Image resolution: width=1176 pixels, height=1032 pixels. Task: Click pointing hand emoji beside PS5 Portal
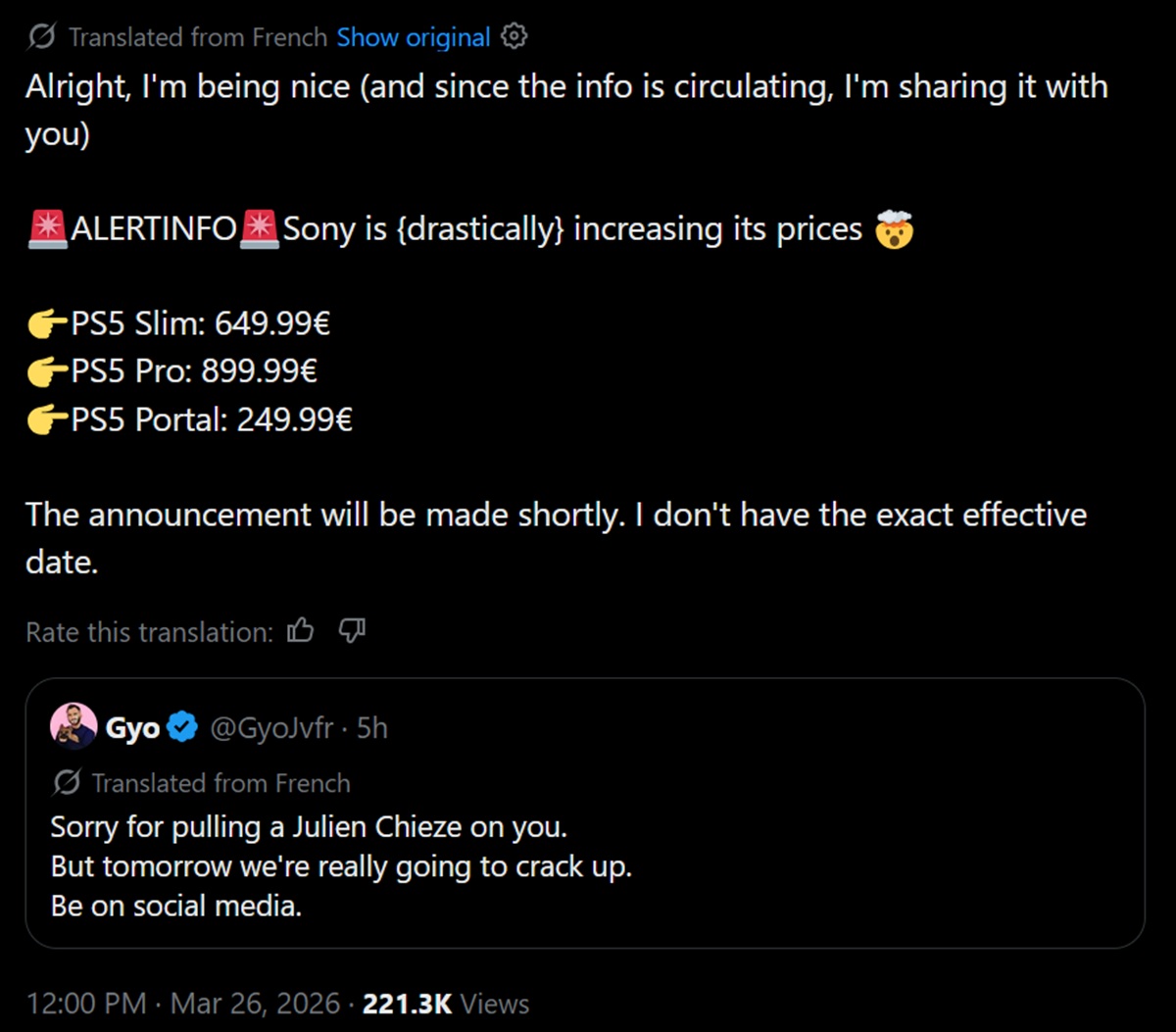(45, 419)
